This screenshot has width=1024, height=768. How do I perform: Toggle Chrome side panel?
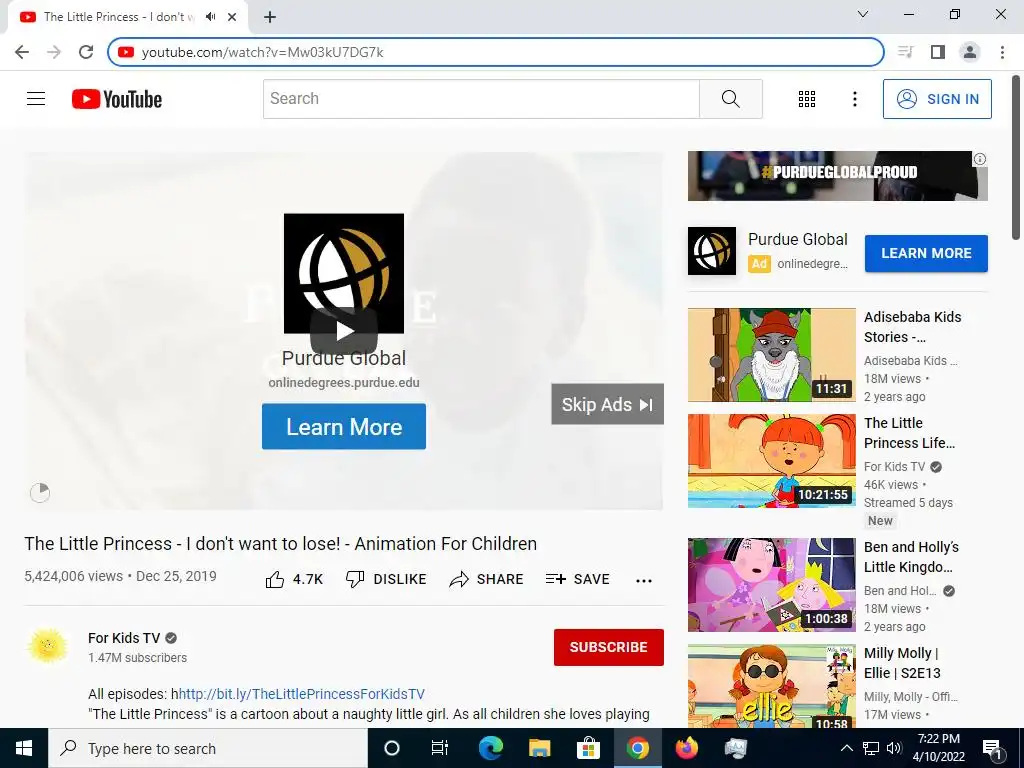[x=938, y=52]
